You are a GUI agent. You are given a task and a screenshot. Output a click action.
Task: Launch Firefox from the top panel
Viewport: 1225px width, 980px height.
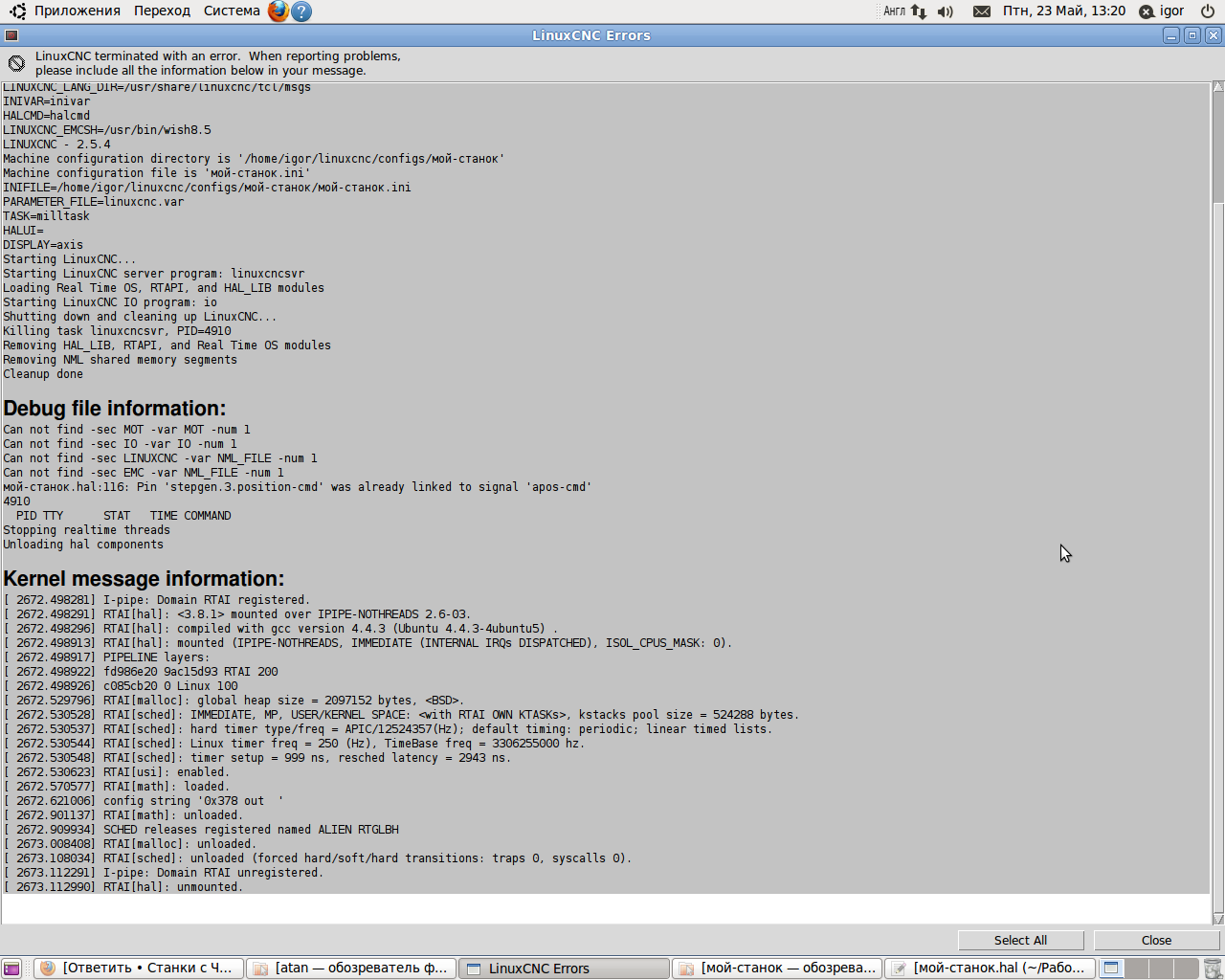278,11
